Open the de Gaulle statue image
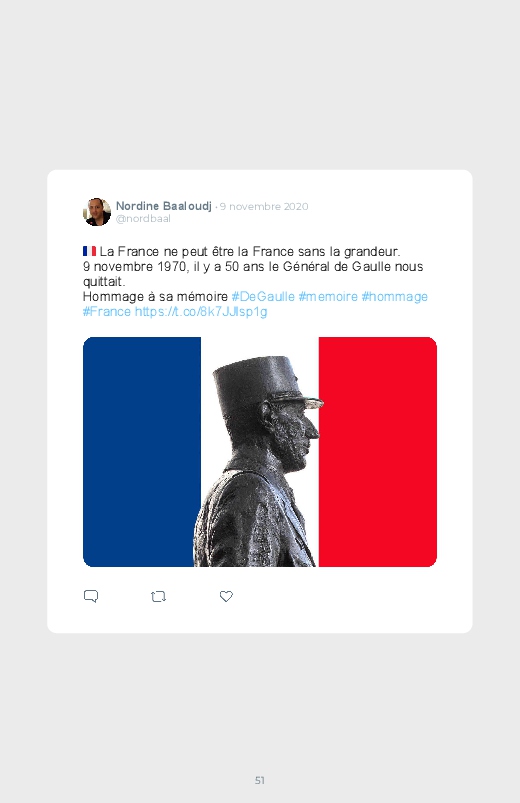The image size is (520, 803). pyautogui.click(x=260, y=452)
